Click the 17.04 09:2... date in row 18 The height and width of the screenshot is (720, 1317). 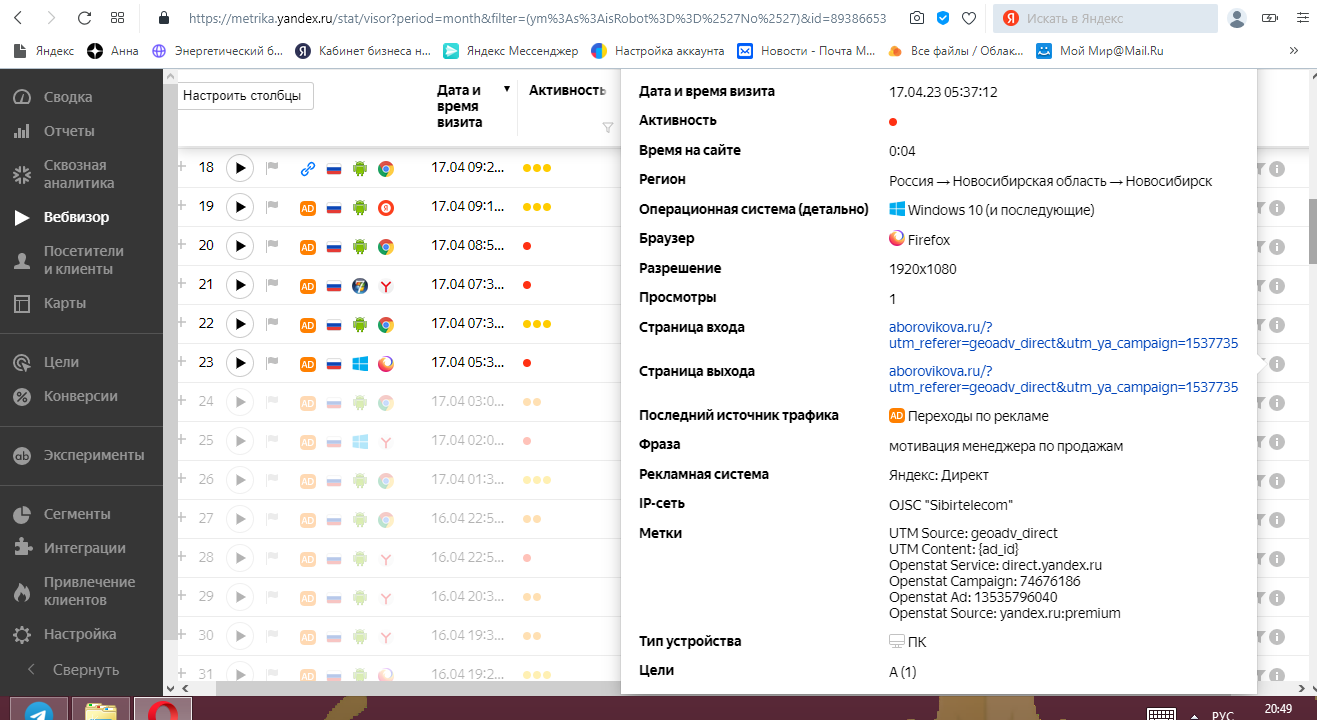point(468,168)
